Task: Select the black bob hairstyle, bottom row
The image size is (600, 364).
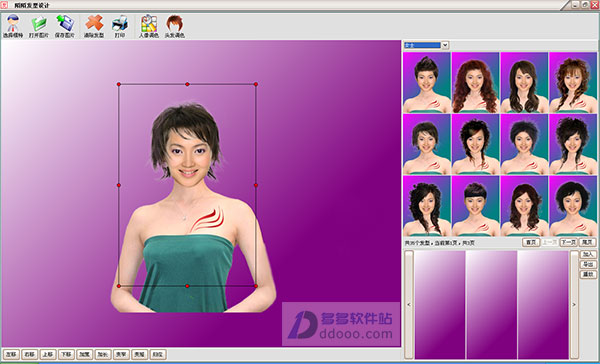Action: pos(573,206)
